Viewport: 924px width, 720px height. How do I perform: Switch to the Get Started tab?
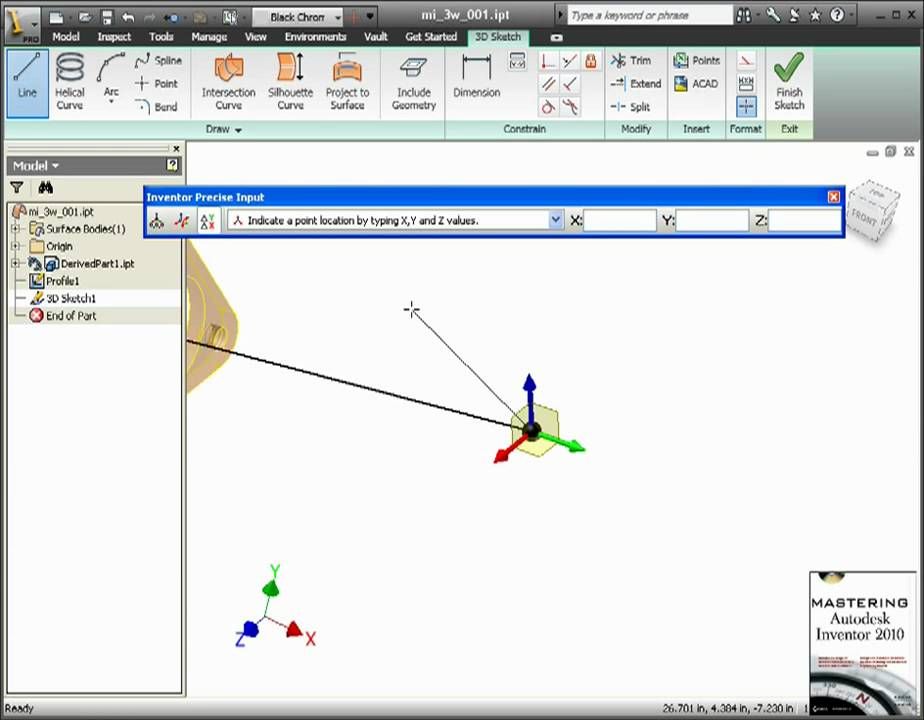pyautogui.click(x=430, y=36)
